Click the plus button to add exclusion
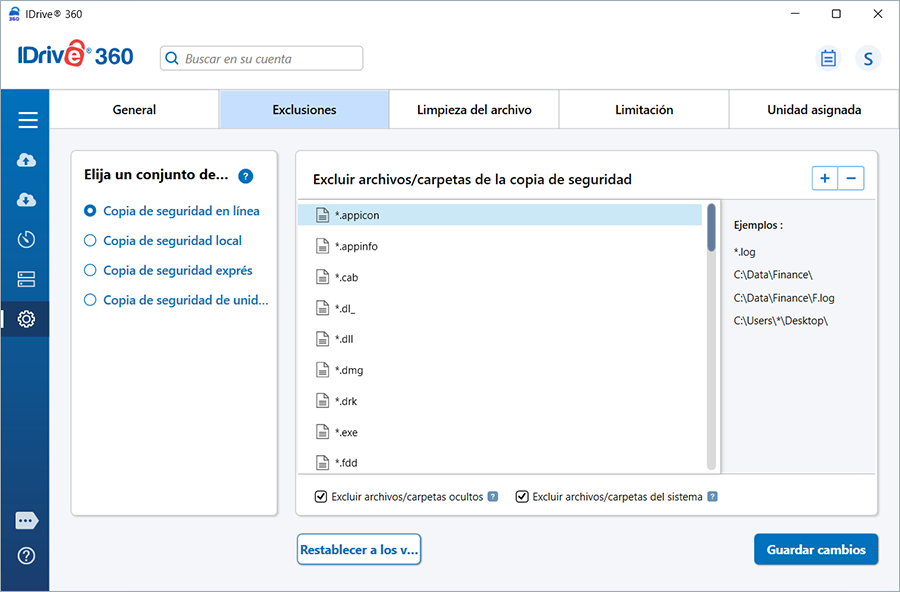This screenshot has height=592, width=900. point(825,178)
